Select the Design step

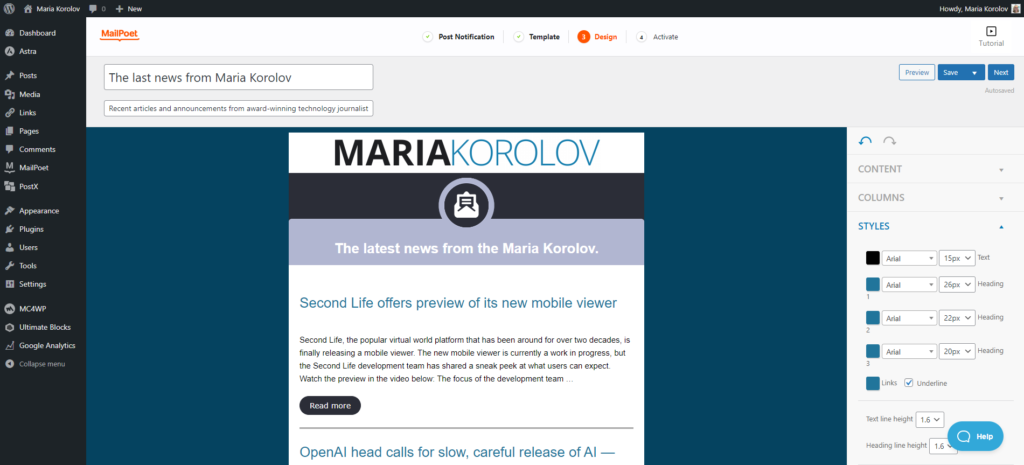(x=597, y=37)
